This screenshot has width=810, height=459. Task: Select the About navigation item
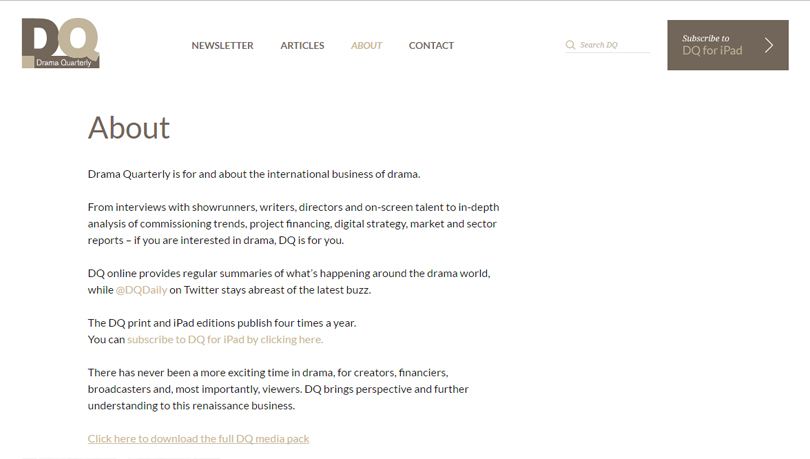[x=366, y=45]
